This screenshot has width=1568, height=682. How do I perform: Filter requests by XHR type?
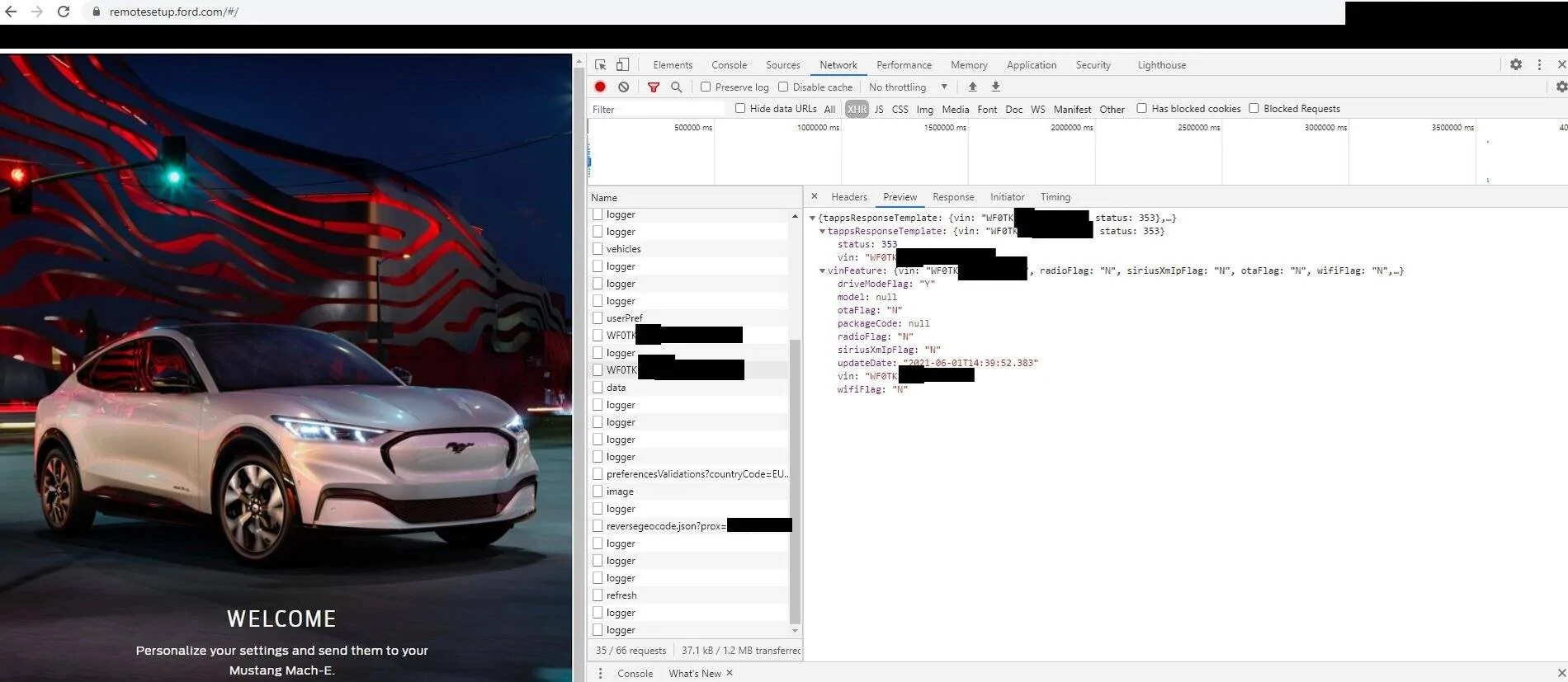click(x=857, y=109)
